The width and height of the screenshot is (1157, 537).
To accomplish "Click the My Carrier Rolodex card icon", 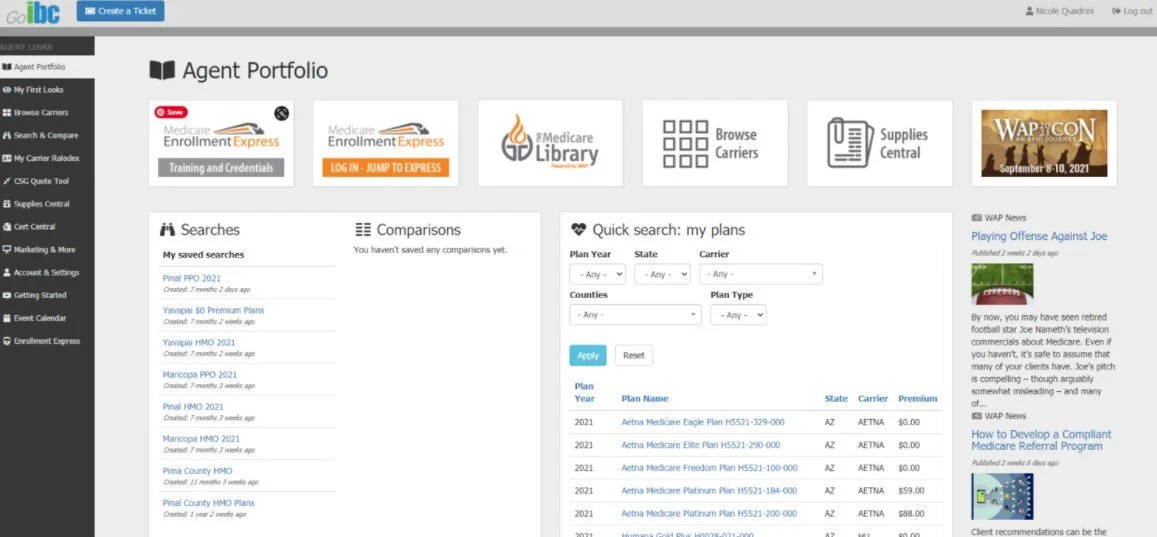I will (7, 159).
